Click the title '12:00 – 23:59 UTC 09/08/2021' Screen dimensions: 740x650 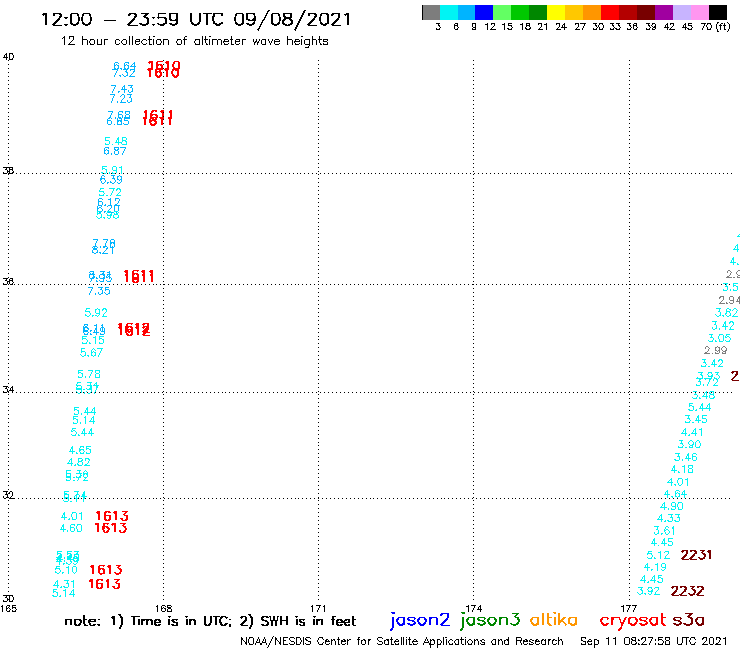(196, 19)
